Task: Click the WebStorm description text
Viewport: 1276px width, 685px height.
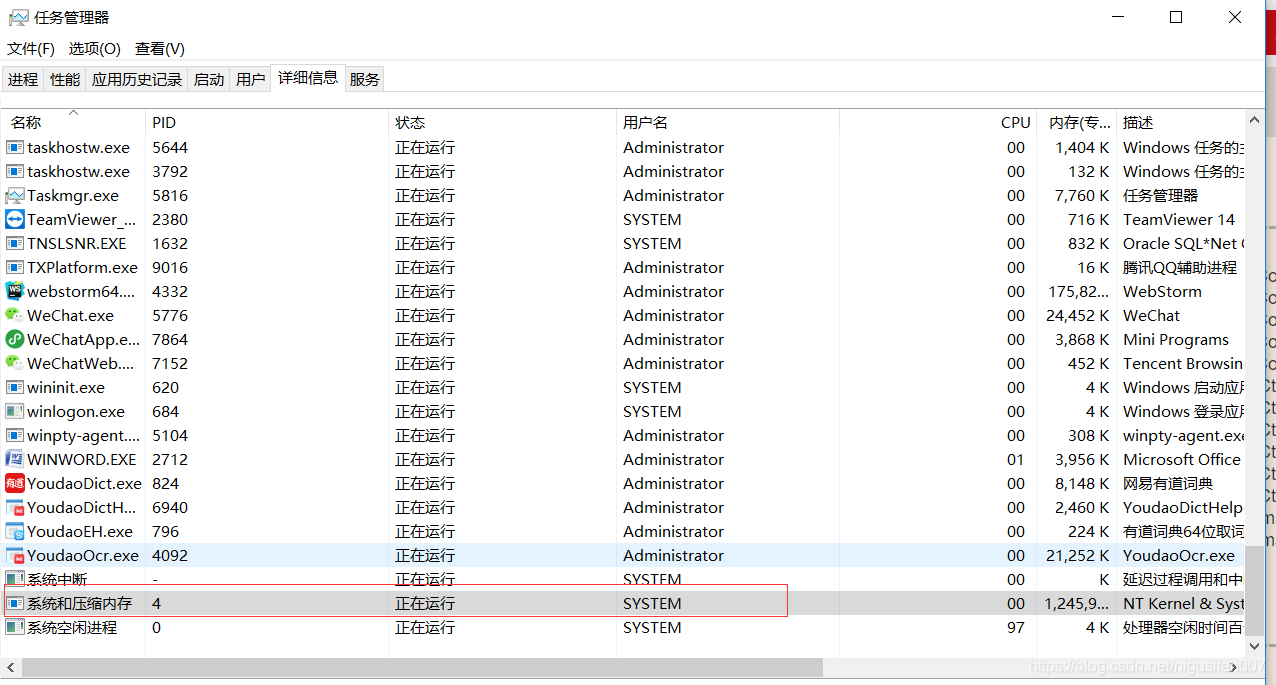Action: point(1162,291)
